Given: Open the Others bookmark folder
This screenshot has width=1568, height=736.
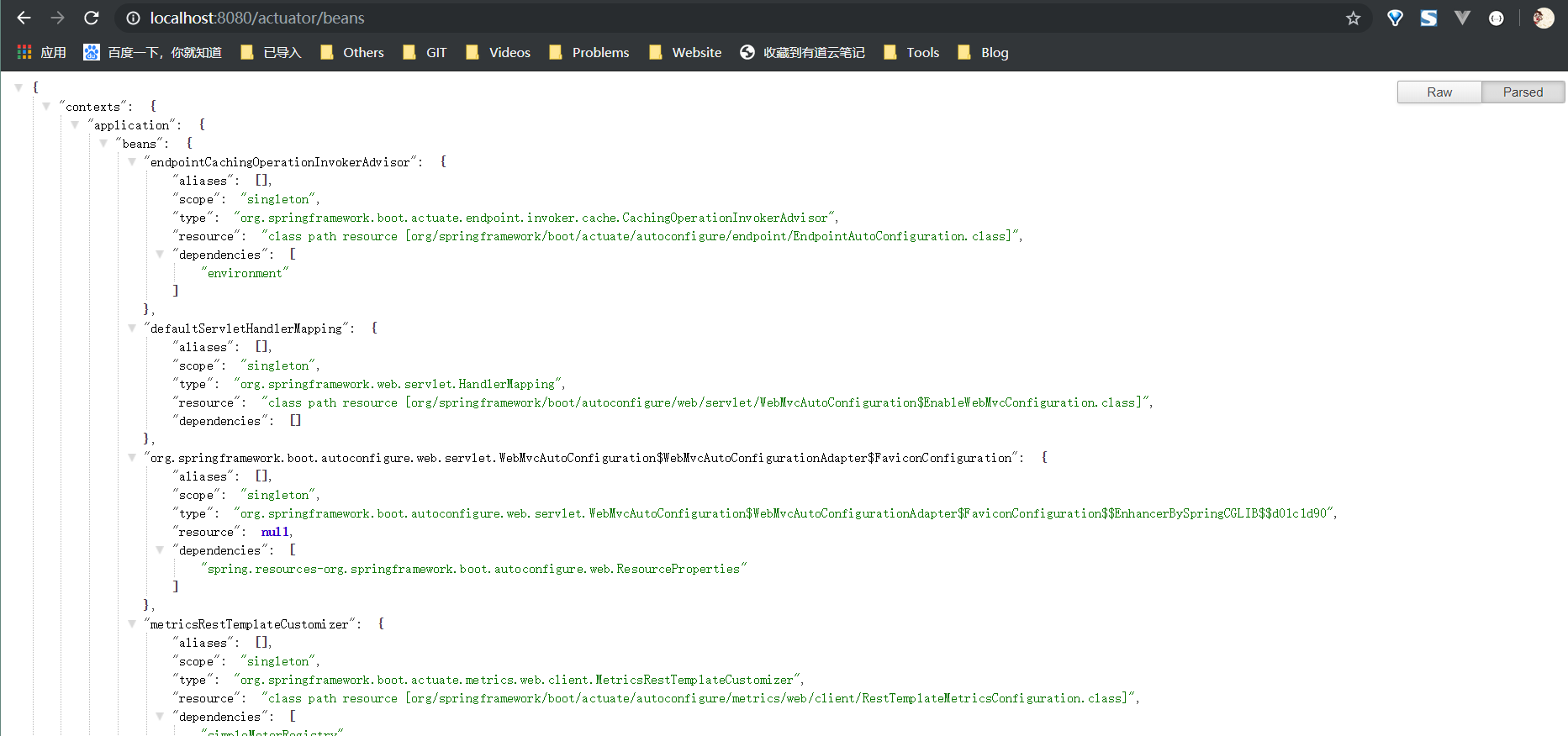Looking at the screenshot, I should (351, 52).
